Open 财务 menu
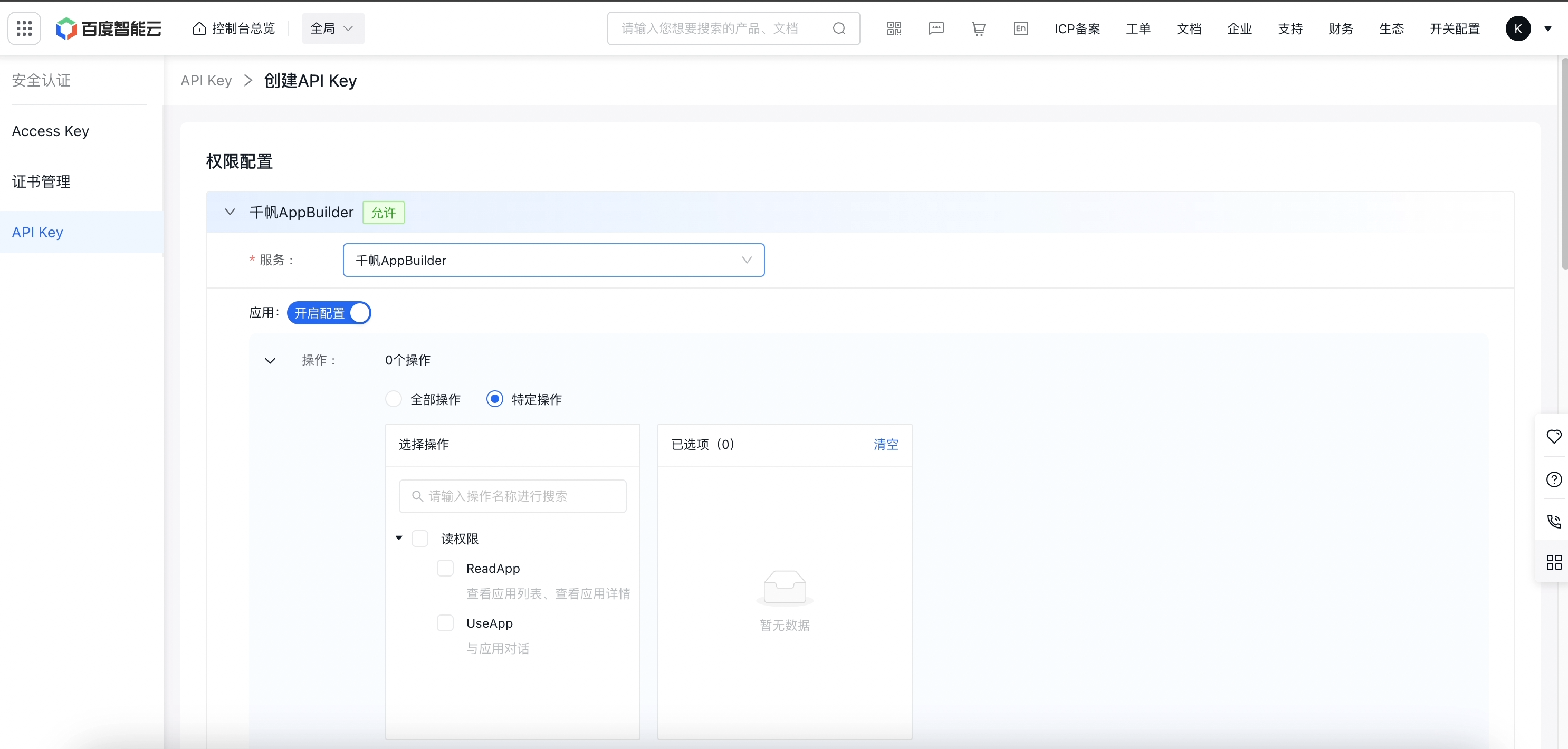 pos(1341,28)
